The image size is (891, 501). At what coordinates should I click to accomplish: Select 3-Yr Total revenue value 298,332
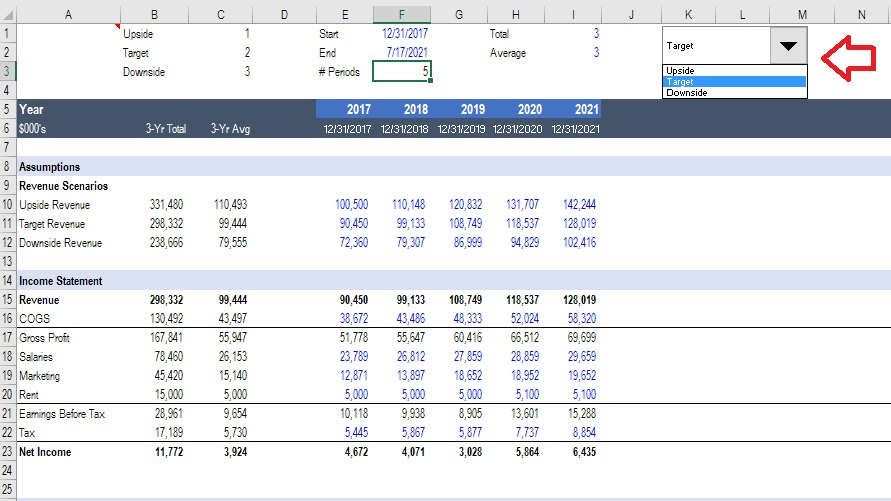[163, 300]
